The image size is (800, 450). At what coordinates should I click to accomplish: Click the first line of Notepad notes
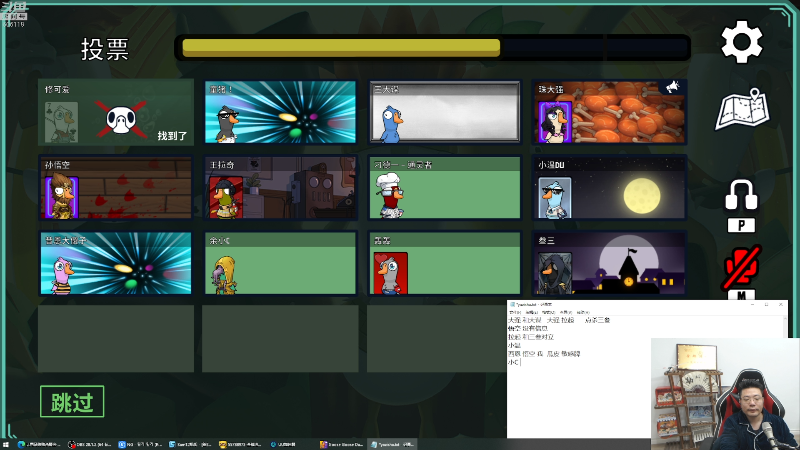[x=559, y=320]
